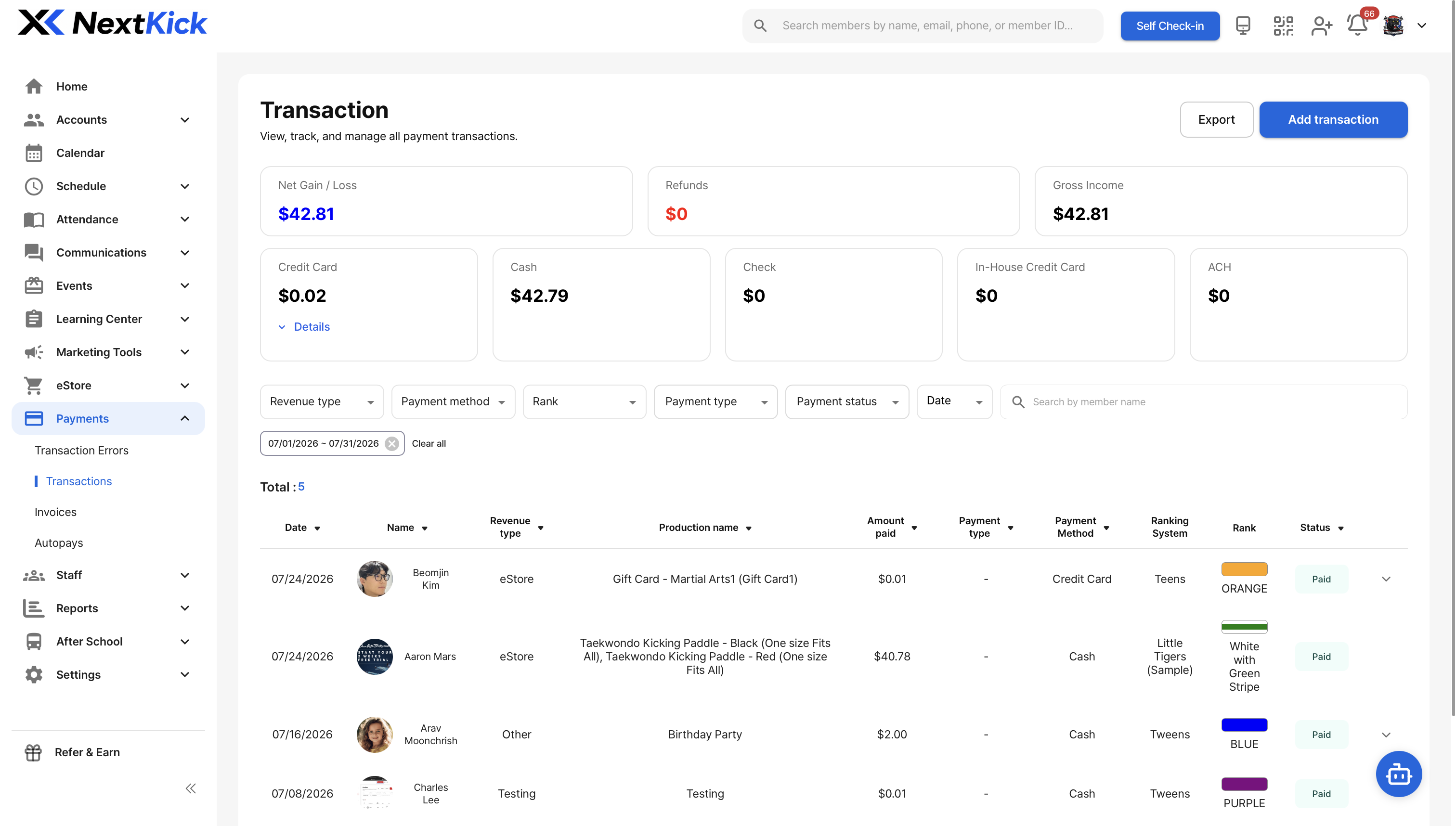Image resolution: width=1456 pixels, height=826 pixels.
Task: Expand the Communications sidebar section
Action: (x=184, y=252)
